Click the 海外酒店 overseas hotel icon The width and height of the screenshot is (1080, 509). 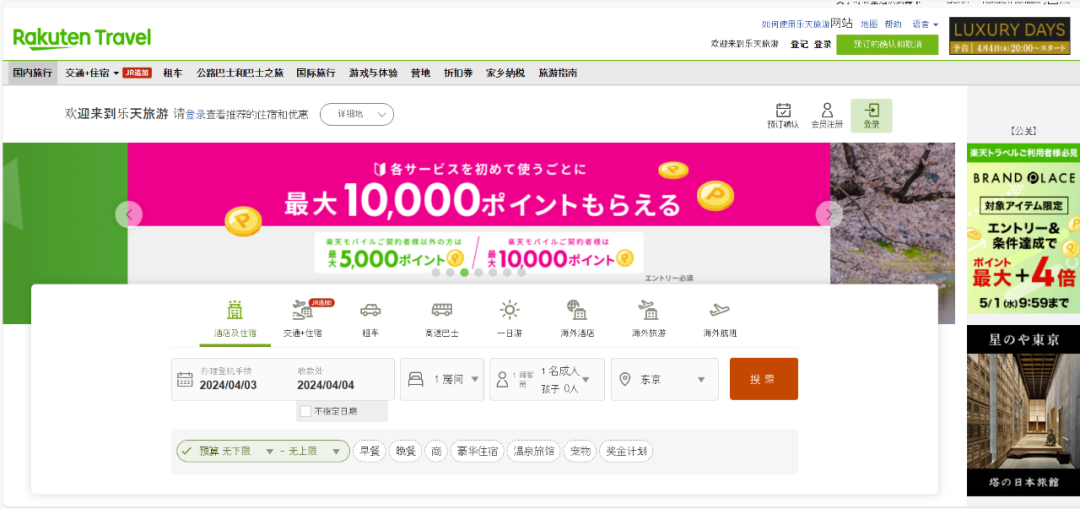tap(577, 310)
